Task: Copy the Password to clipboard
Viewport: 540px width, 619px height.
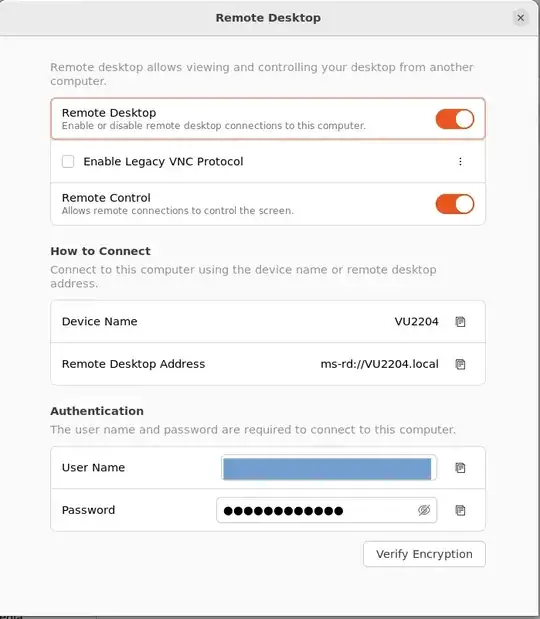Action: tap(460, 510)
